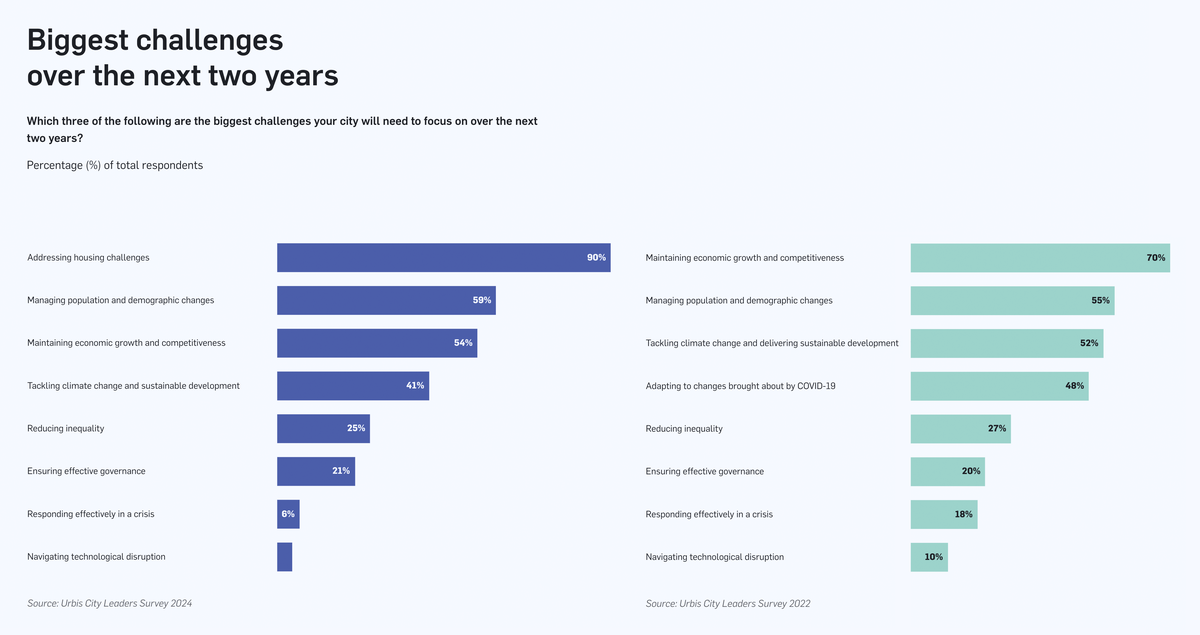Click the teal 70% economic growth bar

pos(1040,258)
